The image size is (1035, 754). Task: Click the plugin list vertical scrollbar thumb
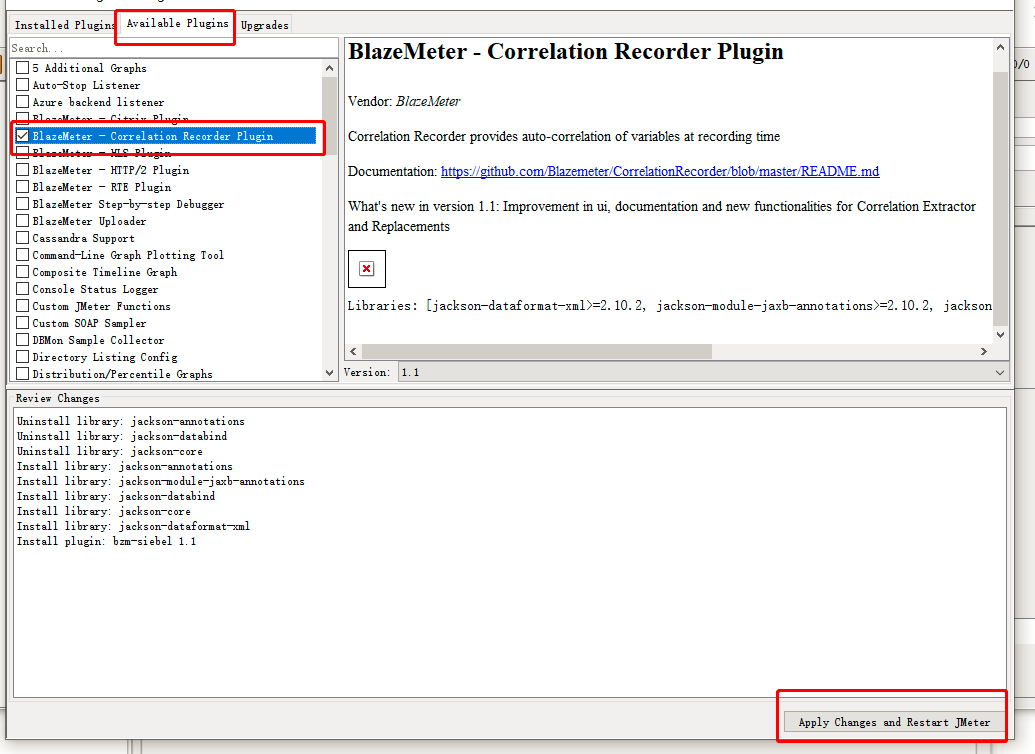coord(329,116)
